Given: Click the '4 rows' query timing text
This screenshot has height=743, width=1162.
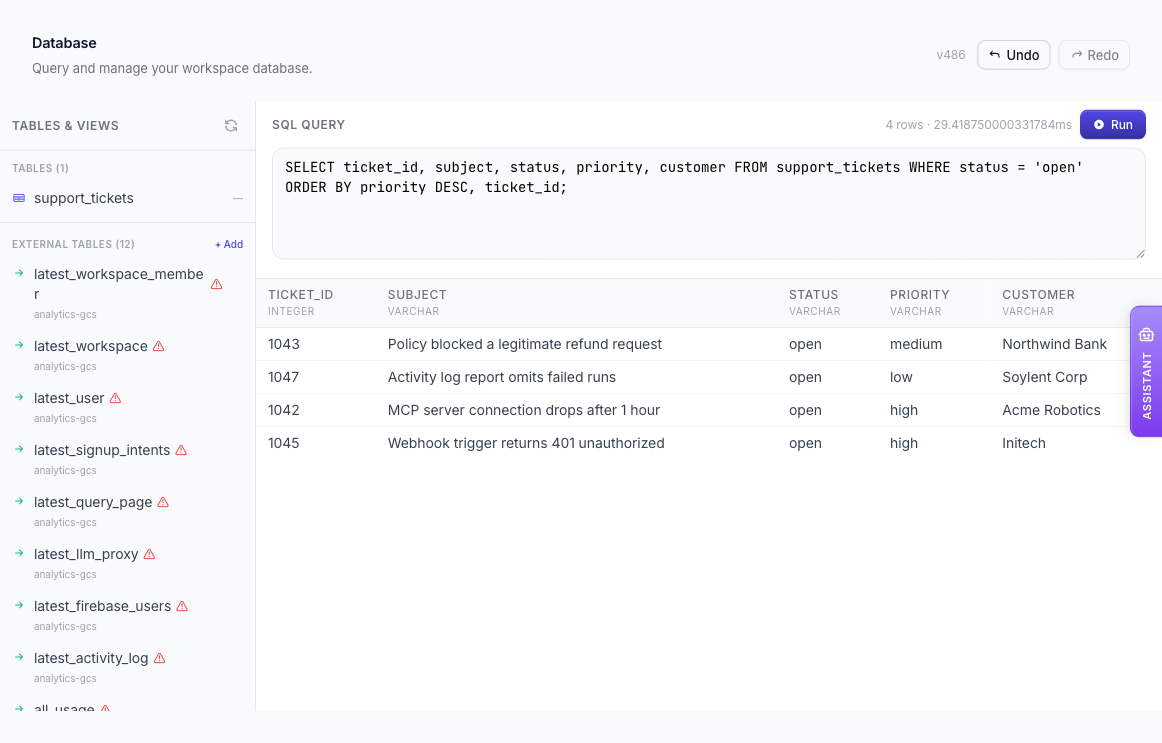Looking at the screenshot, I should point(978,124).
